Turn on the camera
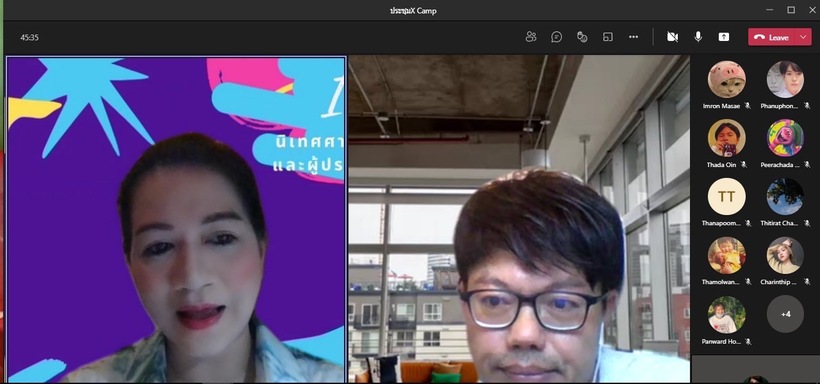The image size is (820, 384). click(x=673, y=37)
